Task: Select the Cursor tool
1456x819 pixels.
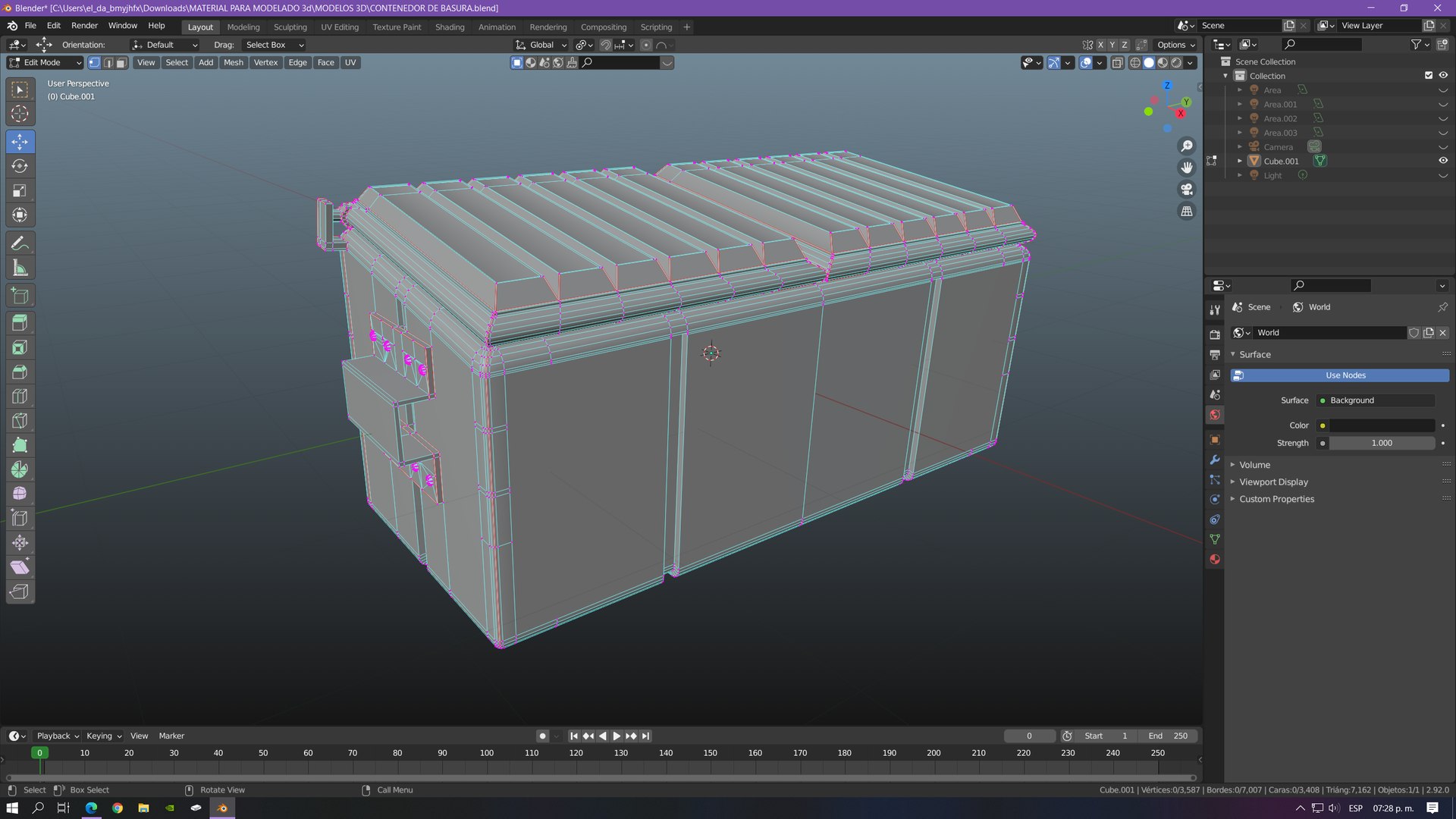Action: tap(20, 115)
